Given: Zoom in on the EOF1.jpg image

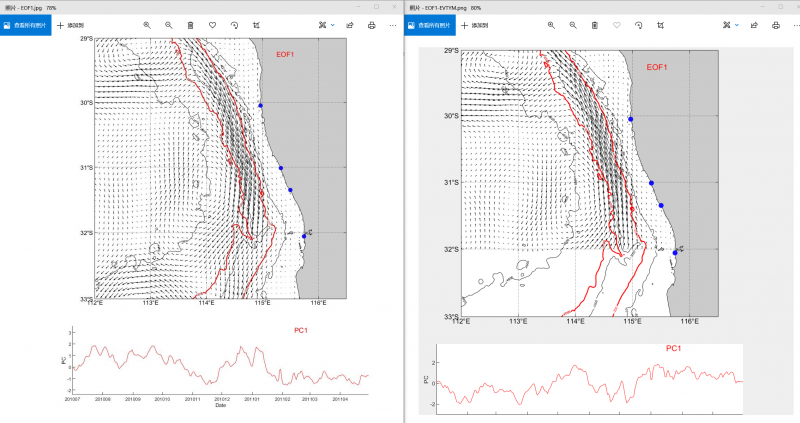Looking at the screenshot, I should pyautogui.click(x=147, y=24).
